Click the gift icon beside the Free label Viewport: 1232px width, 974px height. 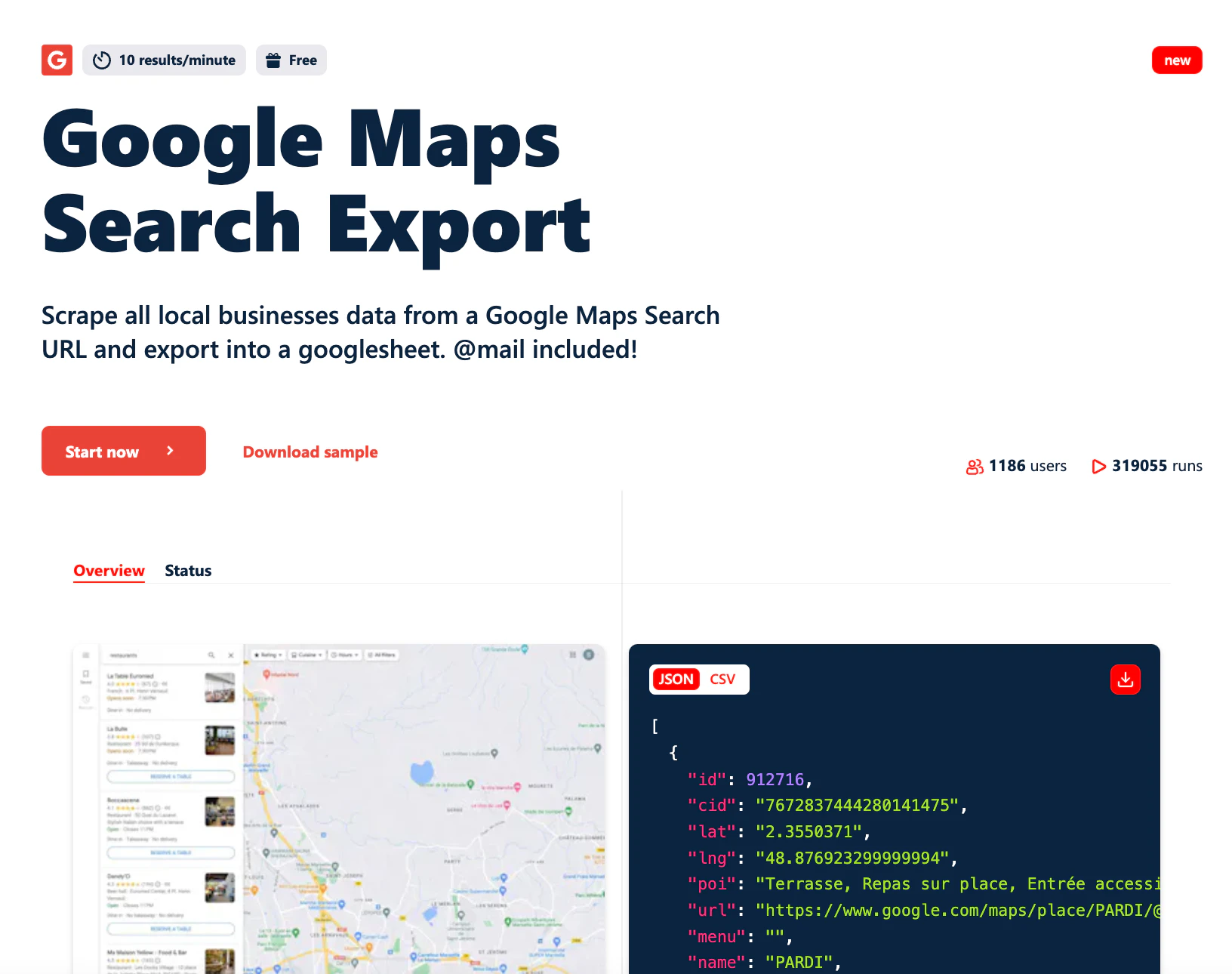[273, 60]
